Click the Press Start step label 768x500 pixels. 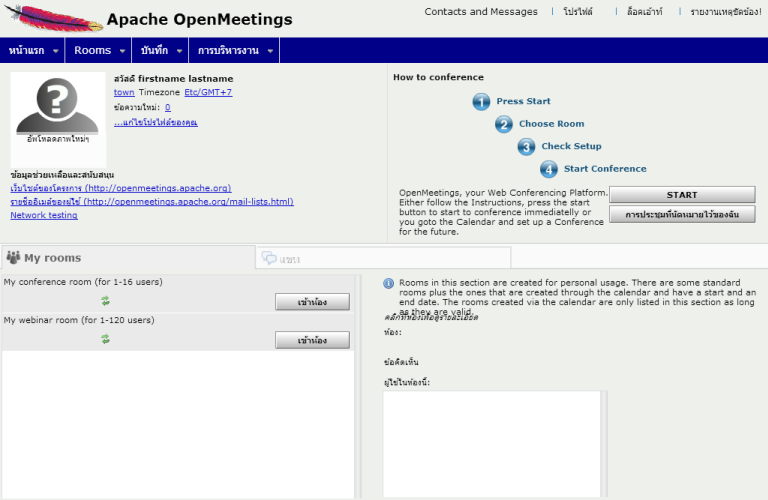pos(523,101)
